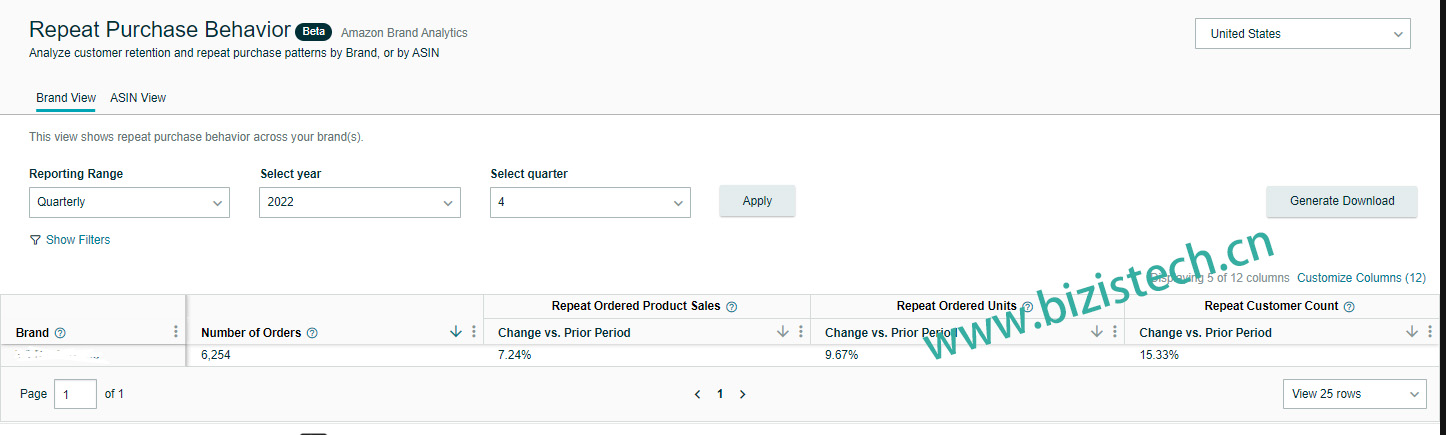
Task: Sort Repeat Customer Count change column
Action: click(x=1412, y=332)
